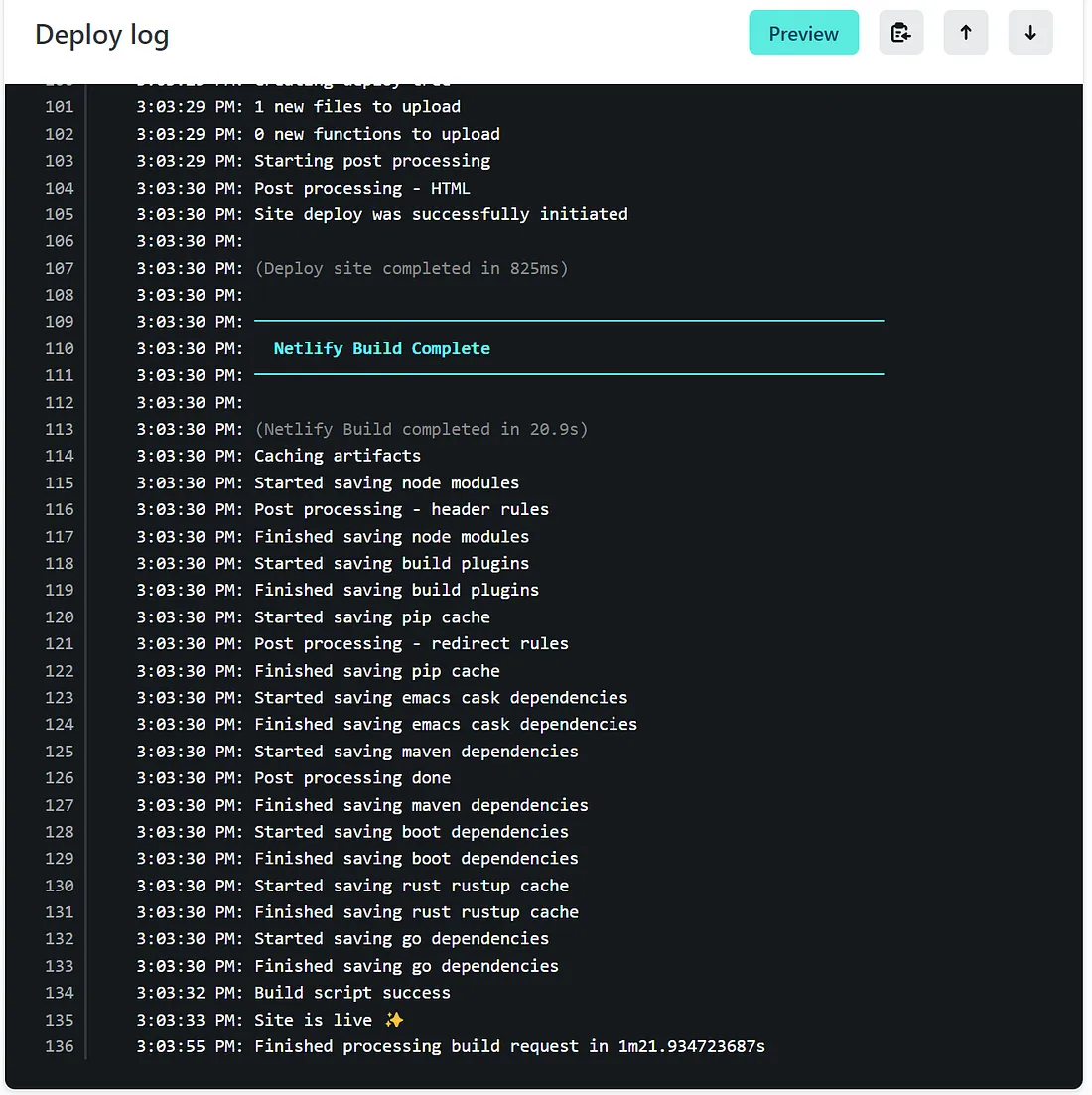Viewport: 1092px width, 1095px height.
Task: Click 'Started saving go dependencies' entry
Action: click(x=401, y=938)
